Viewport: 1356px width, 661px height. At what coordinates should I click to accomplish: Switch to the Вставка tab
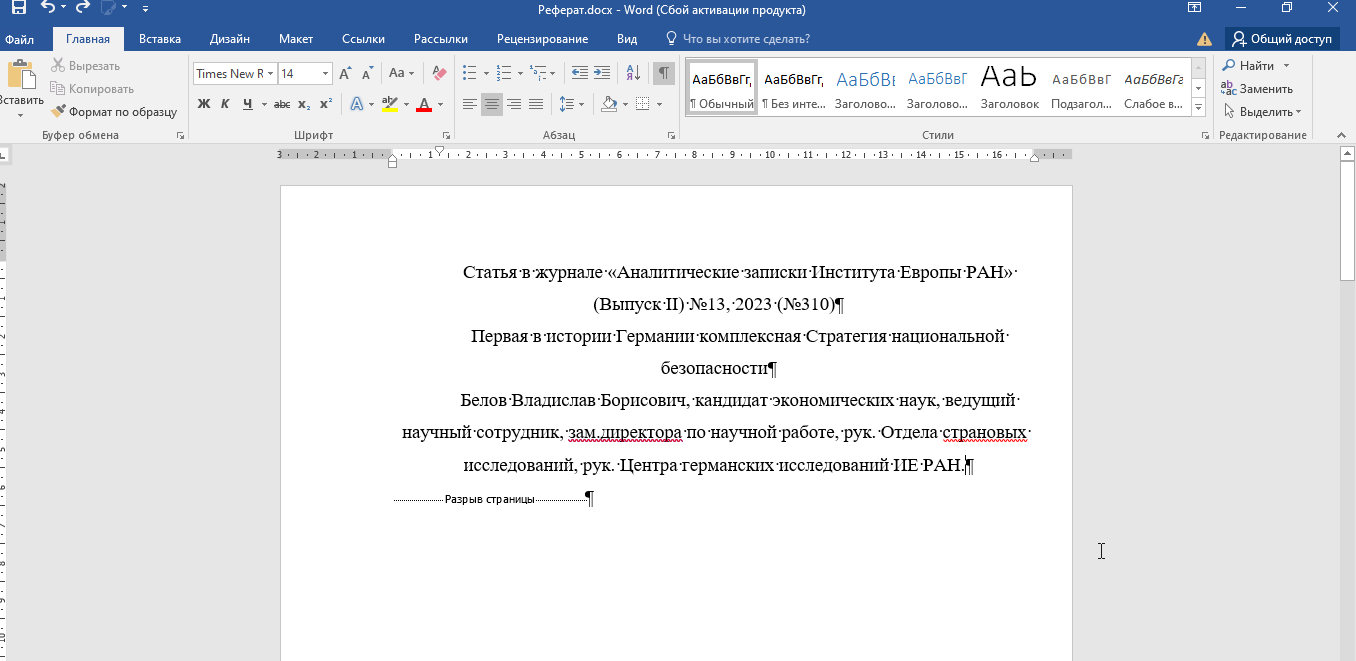[160, 39]
